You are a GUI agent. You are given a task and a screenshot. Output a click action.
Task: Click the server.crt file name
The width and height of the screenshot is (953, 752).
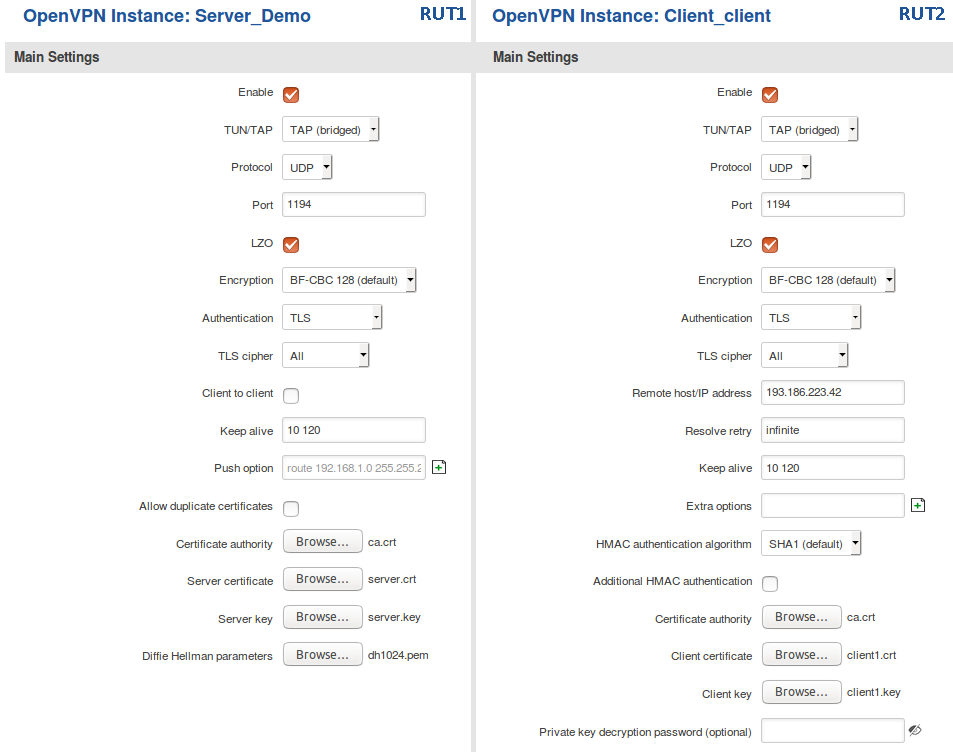click(x=392, y=579)
